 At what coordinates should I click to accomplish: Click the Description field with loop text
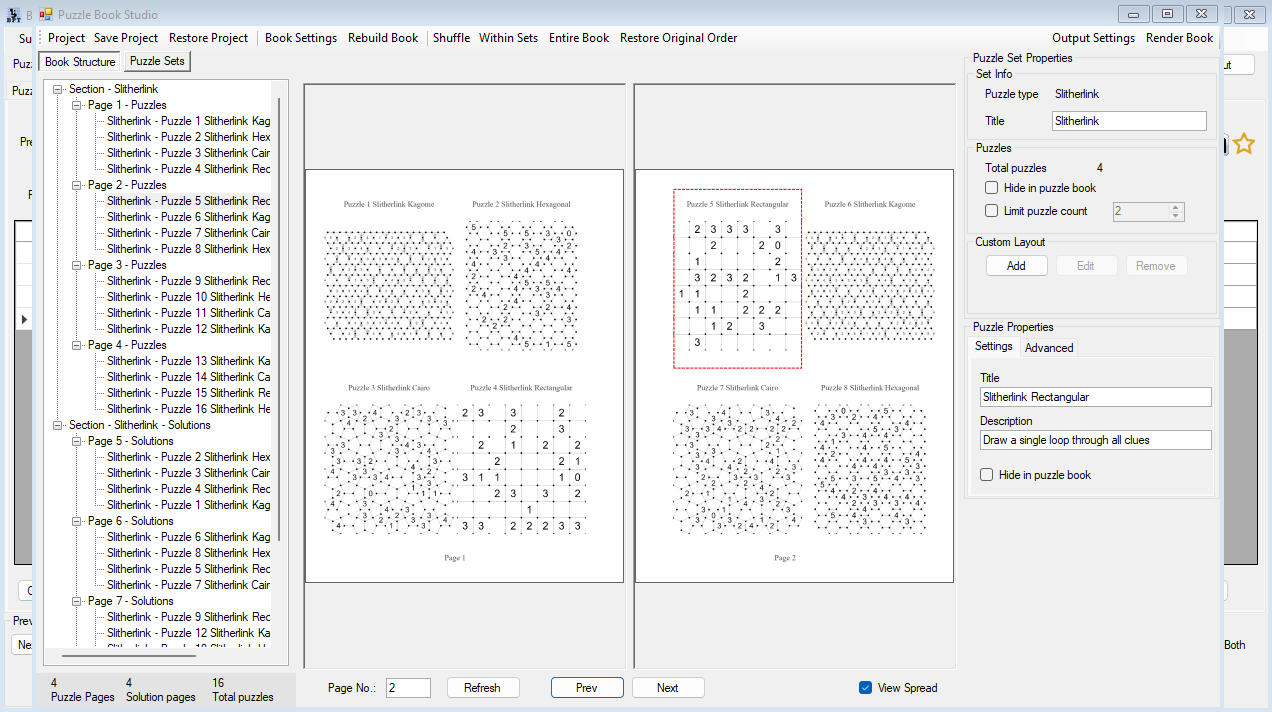tap(1095, 440)
